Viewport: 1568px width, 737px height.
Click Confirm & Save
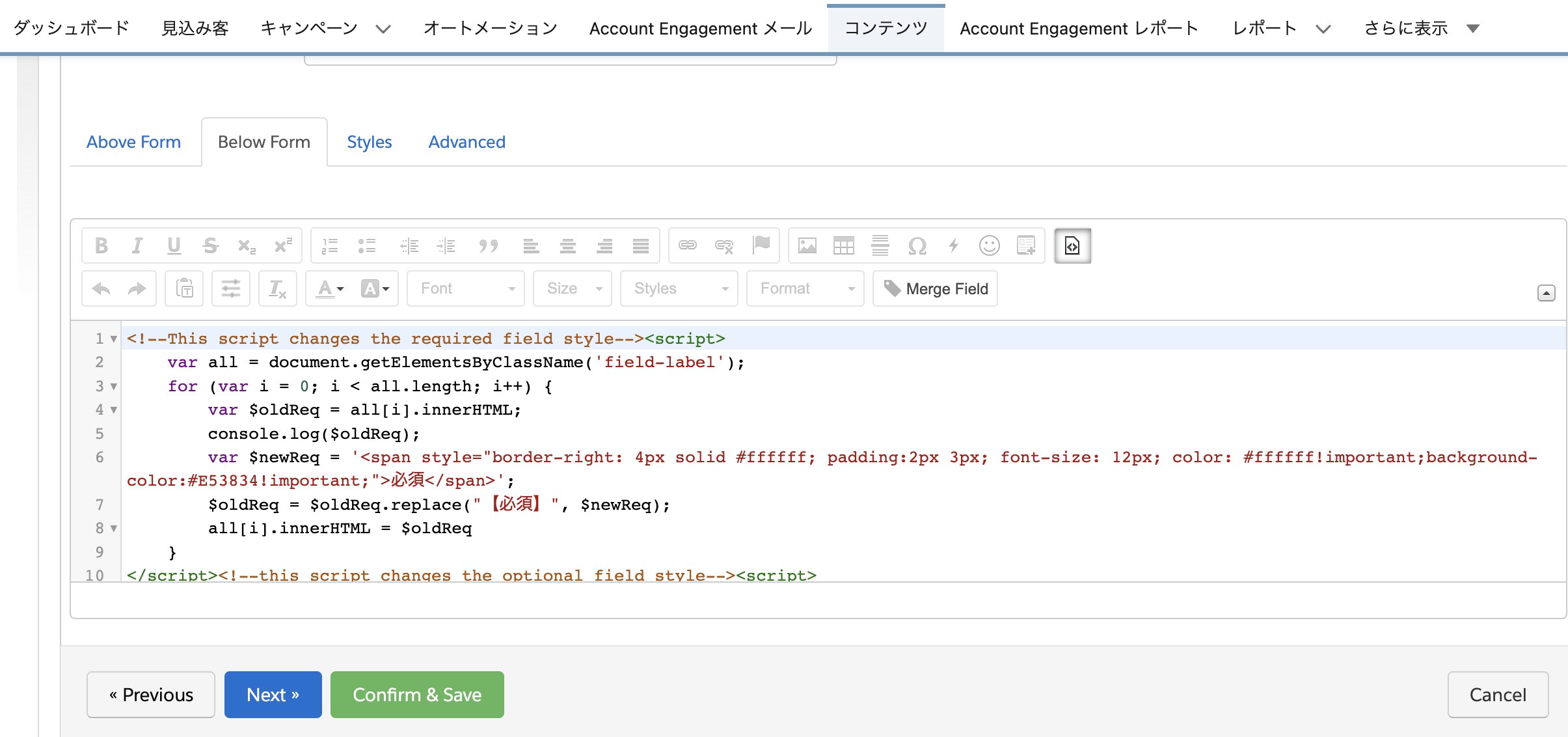[x=417, y=695]
